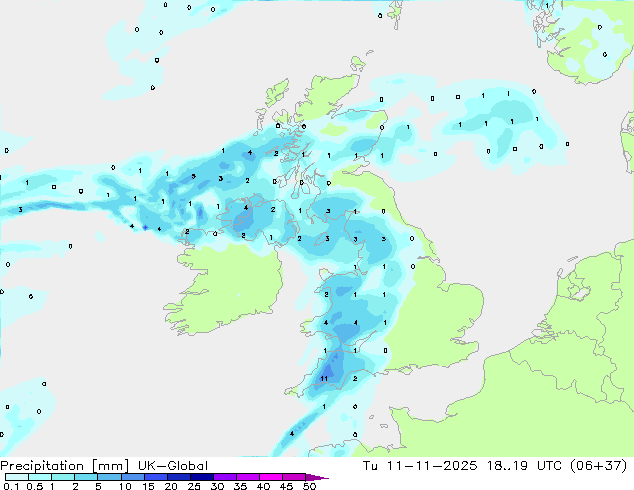
Task: Click the '11' precipitation value over Wales
Action: pos(324,379)
